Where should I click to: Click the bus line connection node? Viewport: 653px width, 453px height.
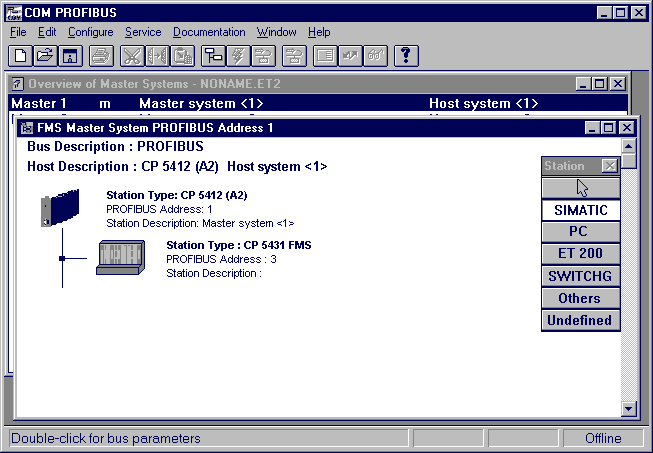click(62, 259)
